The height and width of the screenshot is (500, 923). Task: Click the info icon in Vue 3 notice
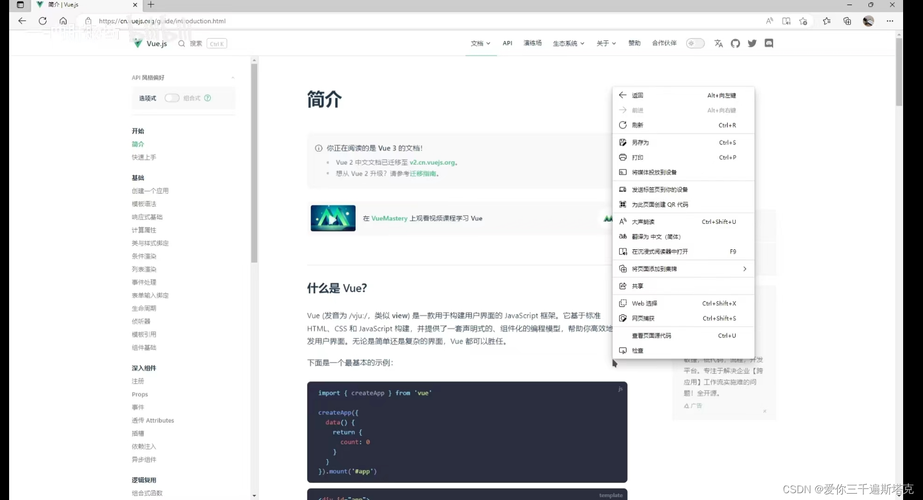318,148
